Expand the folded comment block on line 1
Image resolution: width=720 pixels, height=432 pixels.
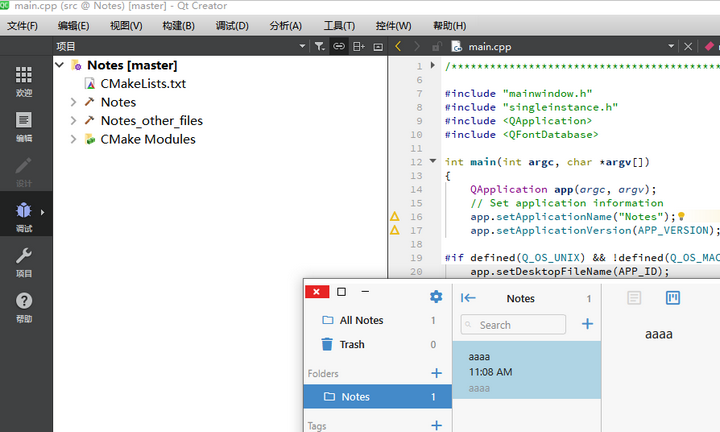pyautogui.click(x=432, y=65)
